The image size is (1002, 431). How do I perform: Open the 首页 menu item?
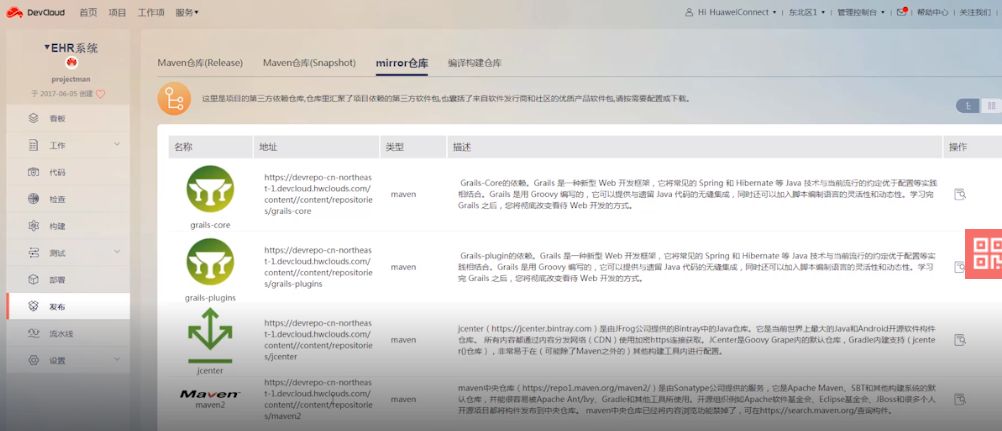pyautogui.click(x=88, y=12)
